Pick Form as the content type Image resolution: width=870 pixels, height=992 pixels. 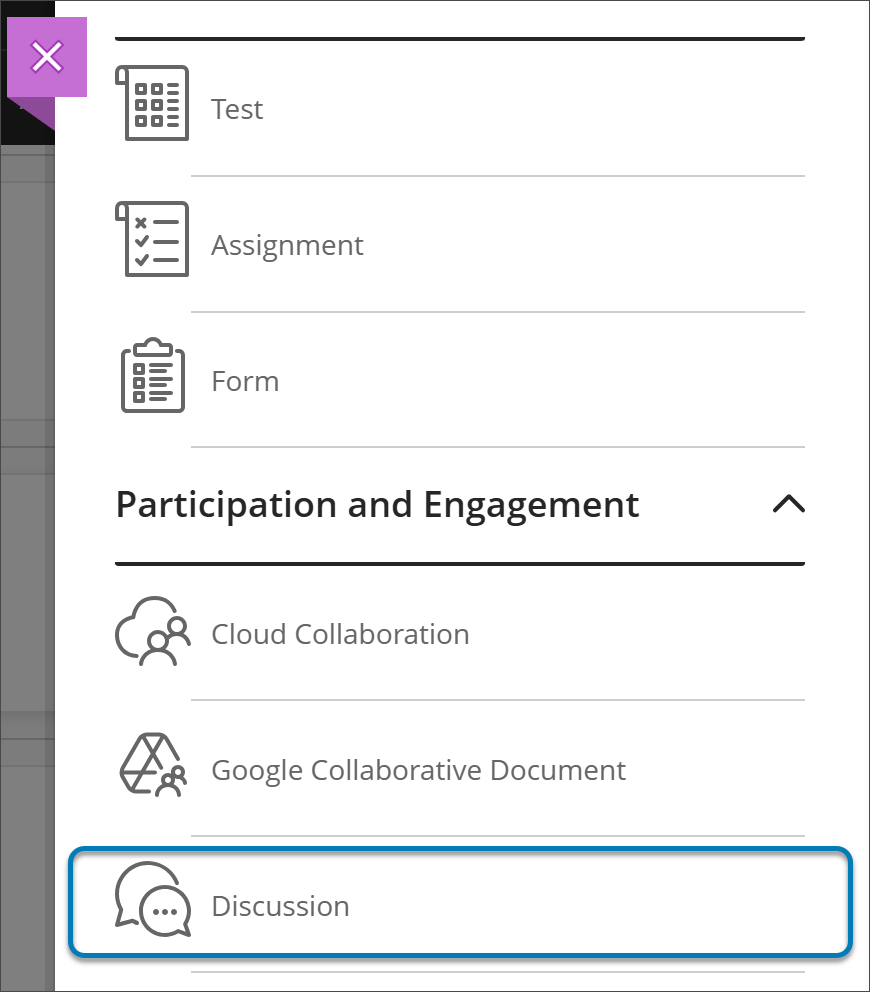pyautogui.click(x=245, y=380)
